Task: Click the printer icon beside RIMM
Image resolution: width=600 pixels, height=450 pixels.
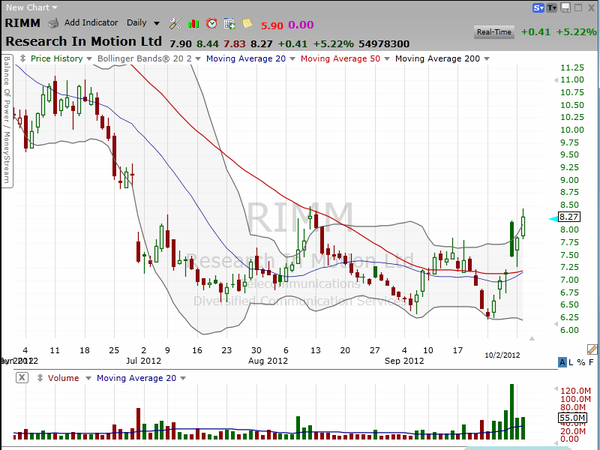Action: 53,23
